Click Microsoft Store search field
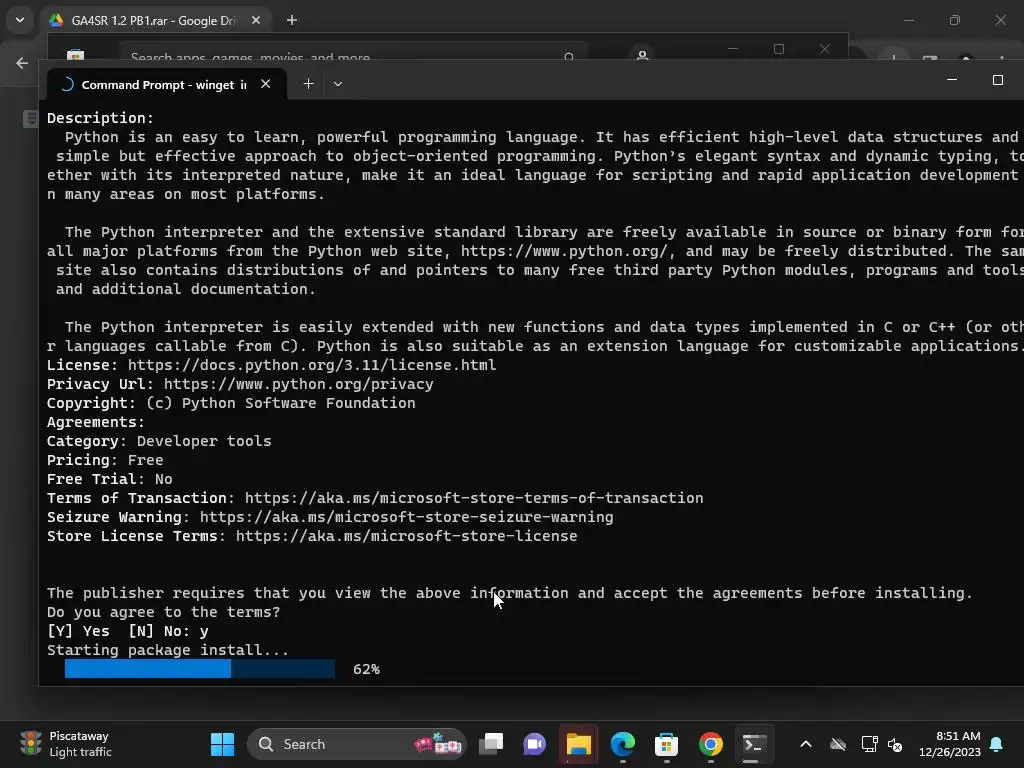The height and width of the screenshot is (768, 1024). tap(353, 55)
